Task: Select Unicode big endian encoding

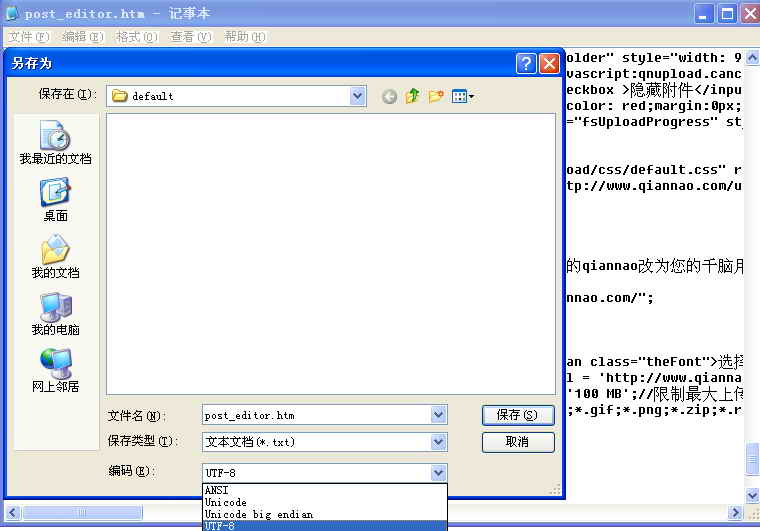Action: (x=325, y=514)
